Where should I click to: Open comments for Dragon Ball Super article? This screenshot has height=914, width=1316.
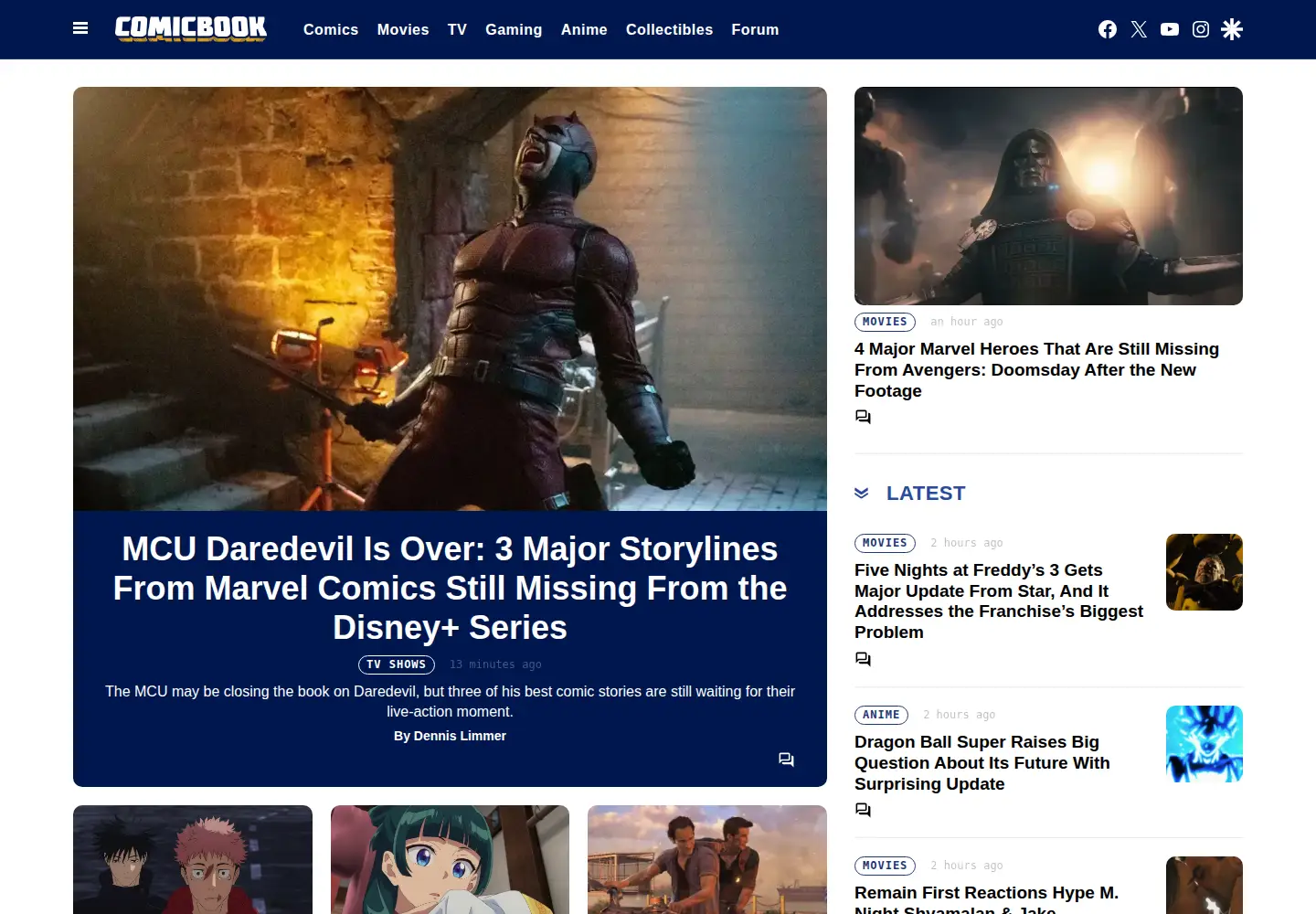point(863,810)
